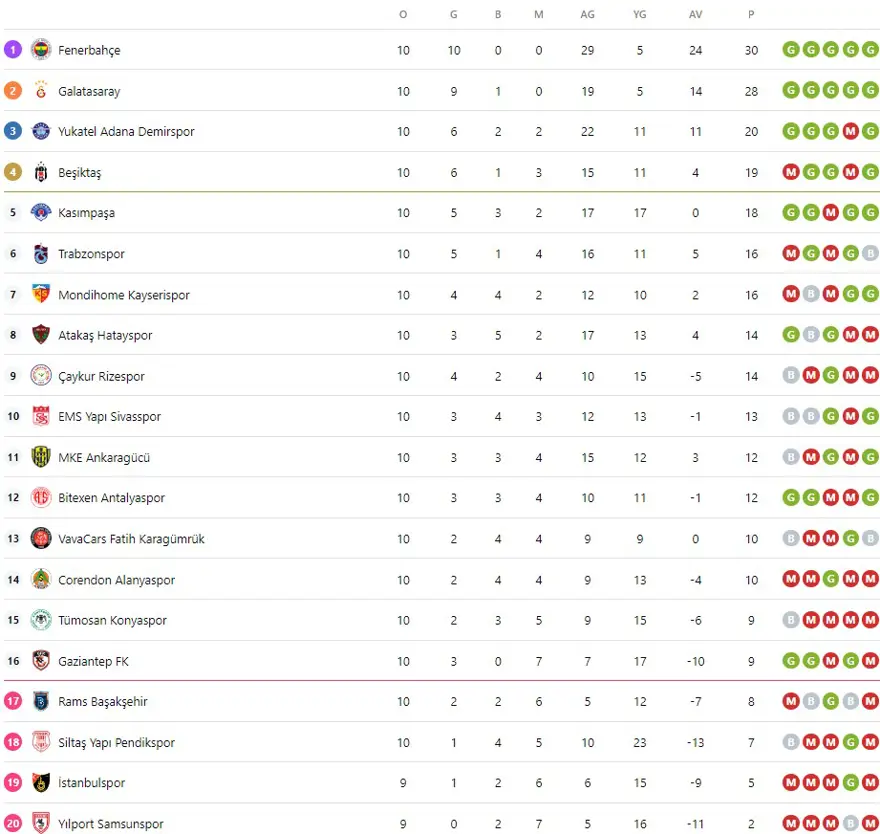Click the Tümosan Konyaspor club badge
This screenshot has width=880, height=834.
click(x=41, y=620)
